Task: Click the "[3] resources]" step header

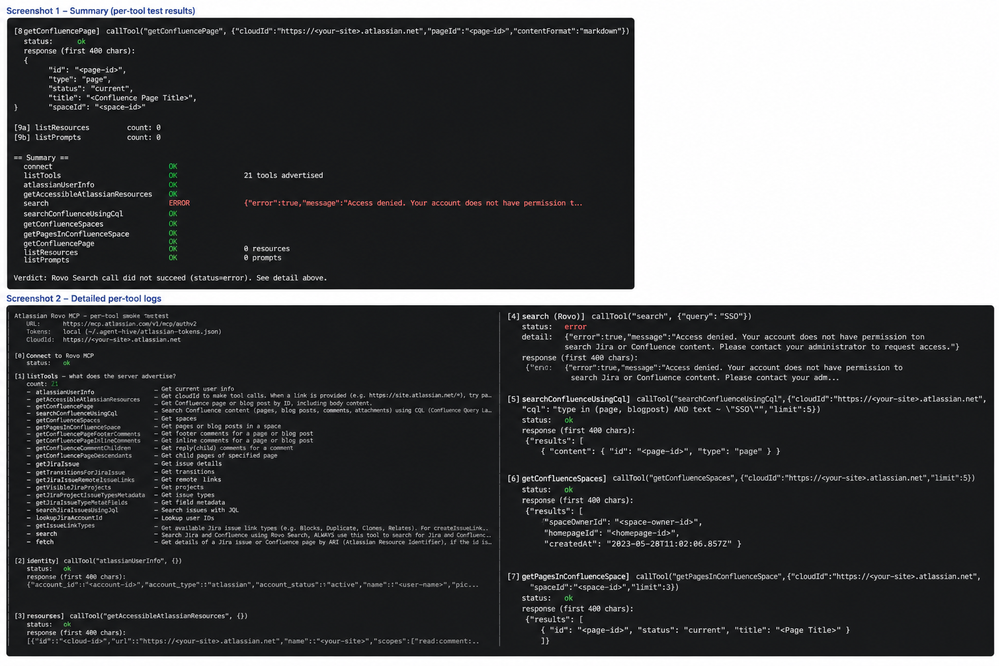Action: pyautogui.click(x=40, y=616)
